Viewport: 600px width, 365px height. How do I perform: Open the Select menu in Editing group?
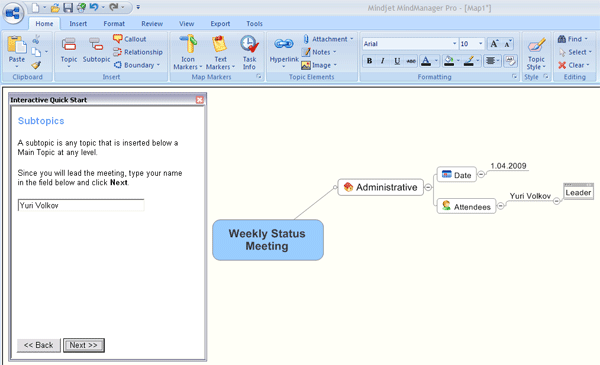(575, 52)
